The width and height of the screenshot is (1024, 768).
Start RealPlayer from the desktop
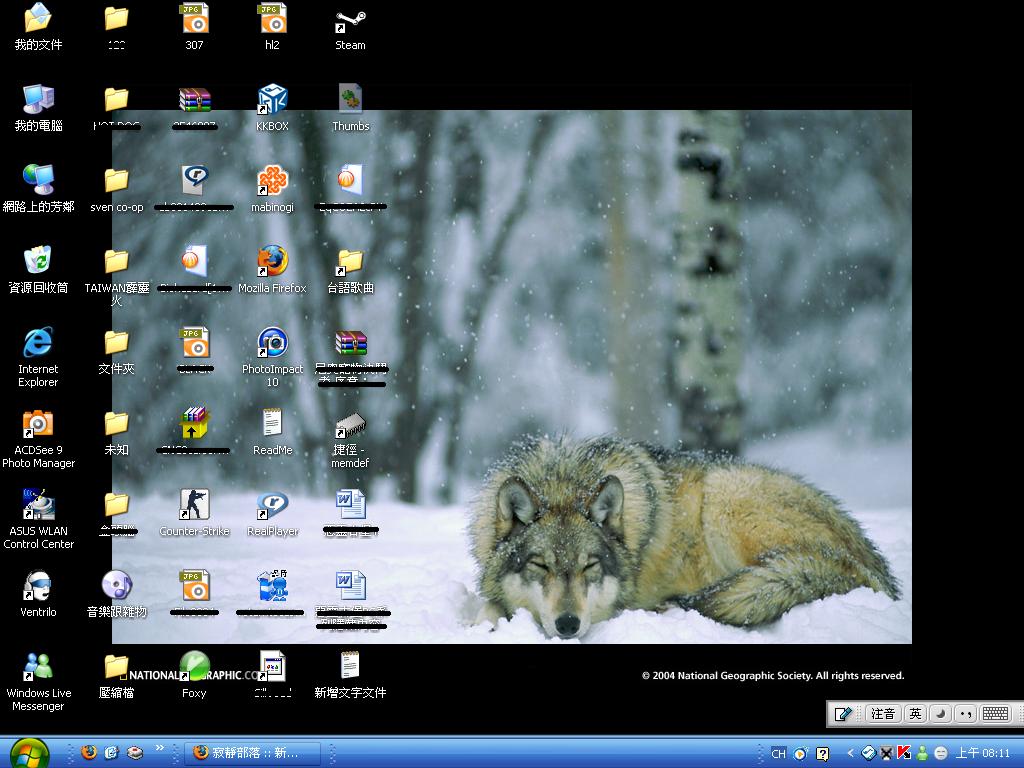272,513
